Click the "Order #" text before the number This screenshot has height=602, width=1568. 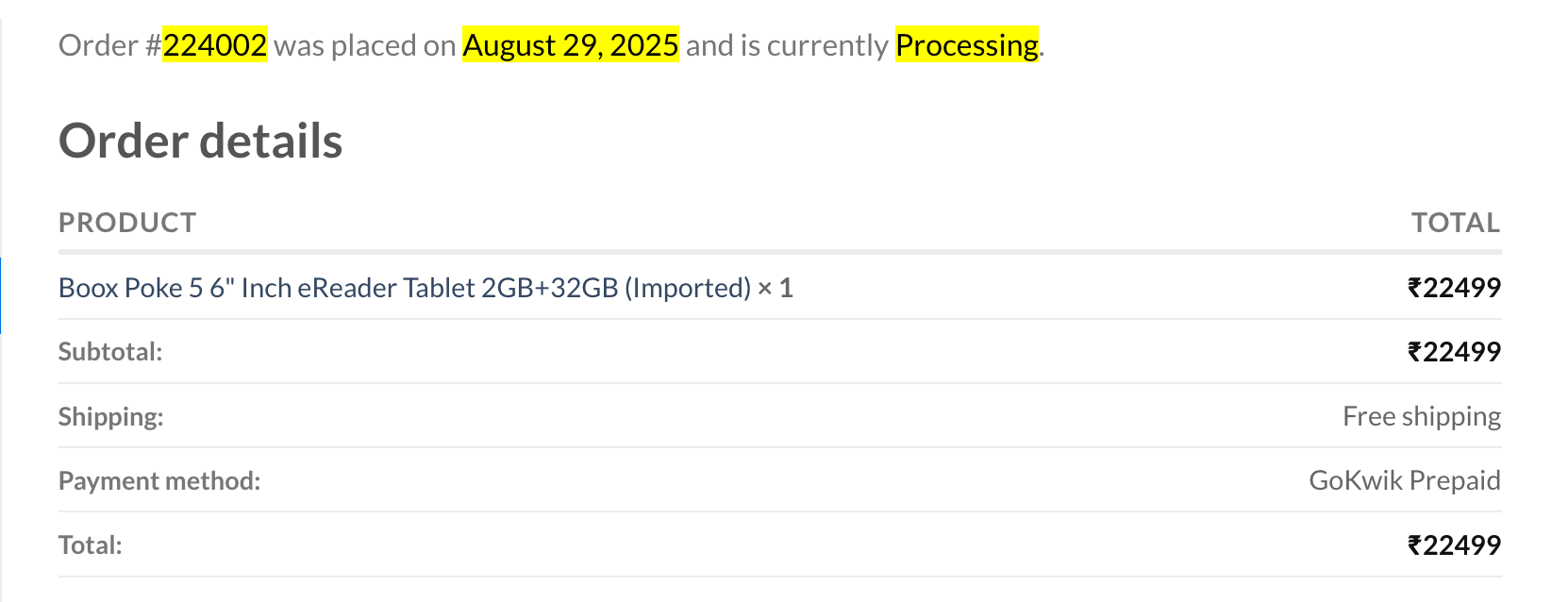(x=109, y=45)
